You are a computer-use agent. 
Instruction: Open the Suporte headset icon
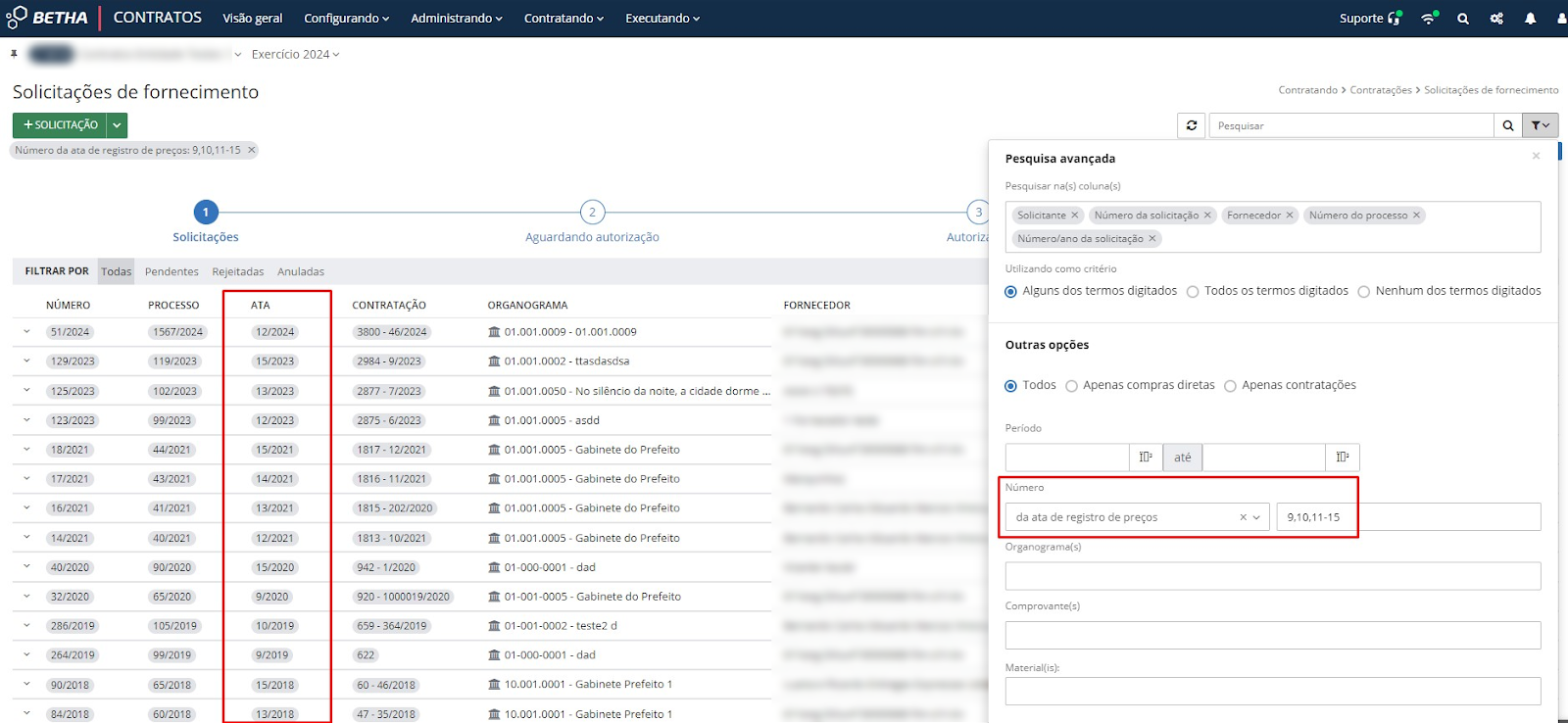[x=1395, y=18]
